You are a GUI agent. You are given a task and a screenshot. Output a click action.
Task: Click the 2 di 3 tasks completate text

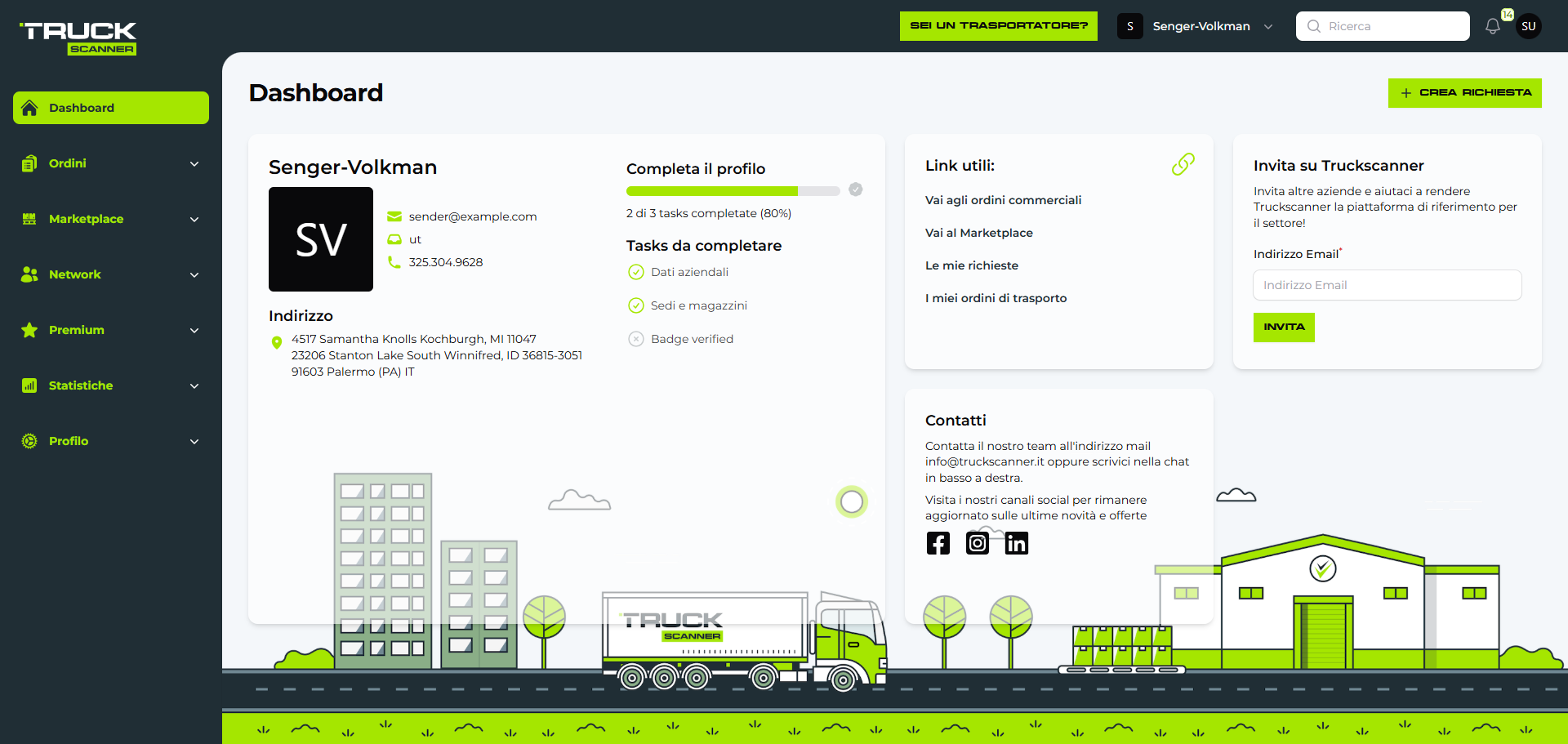coord(709,213)
